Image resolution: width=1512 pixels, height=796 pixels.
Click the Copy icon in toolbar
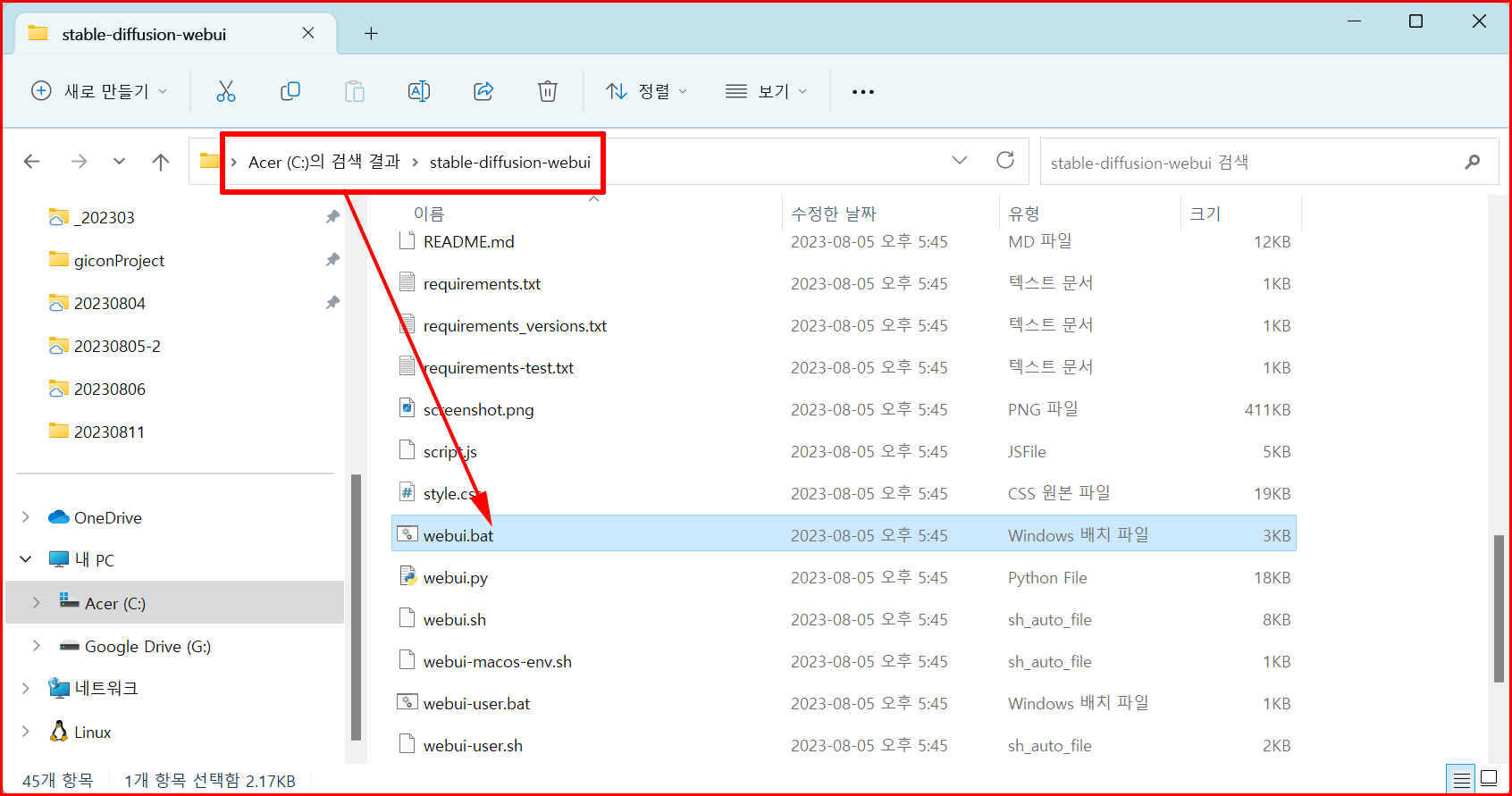click(290, 91)
